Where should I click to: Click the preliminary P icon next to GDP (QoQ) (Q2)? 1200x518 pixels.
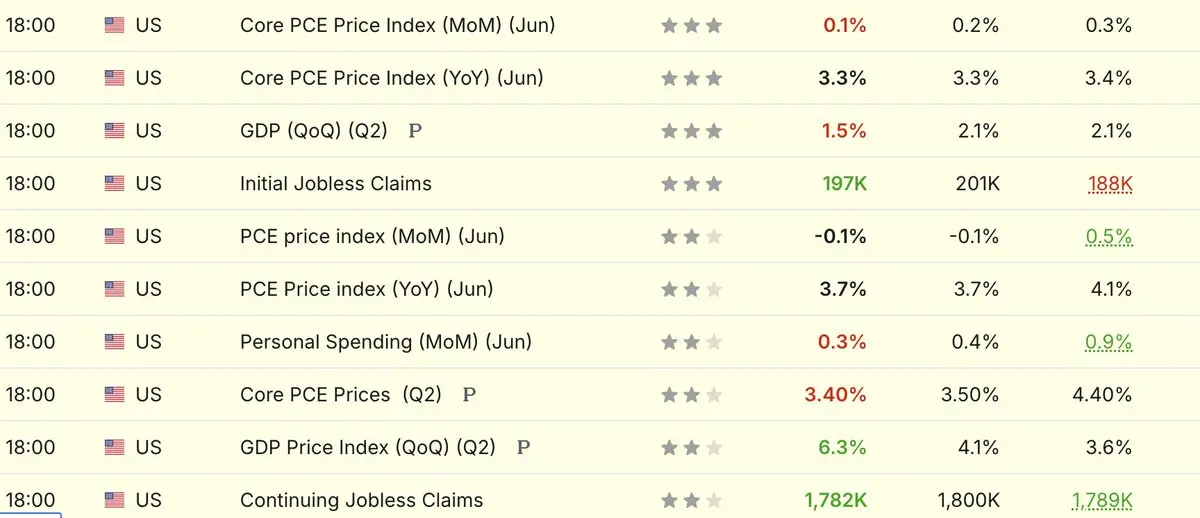tap(416, 131)
